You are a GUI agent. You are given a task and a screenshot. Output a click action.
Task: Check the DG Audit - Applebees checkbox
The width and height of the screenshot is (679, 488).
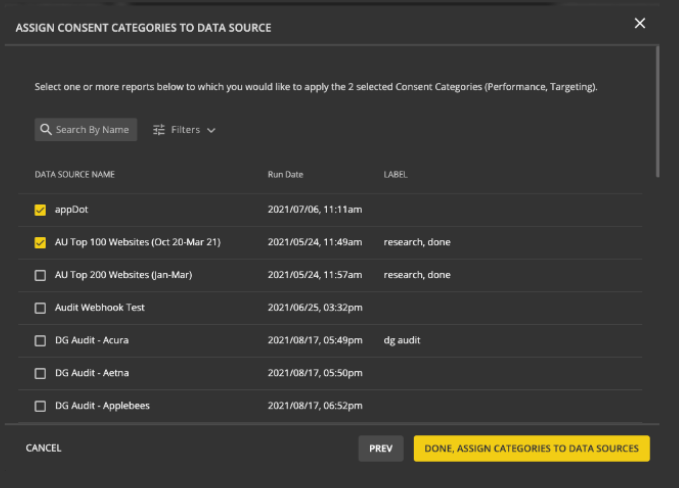[x=40, y=406]
